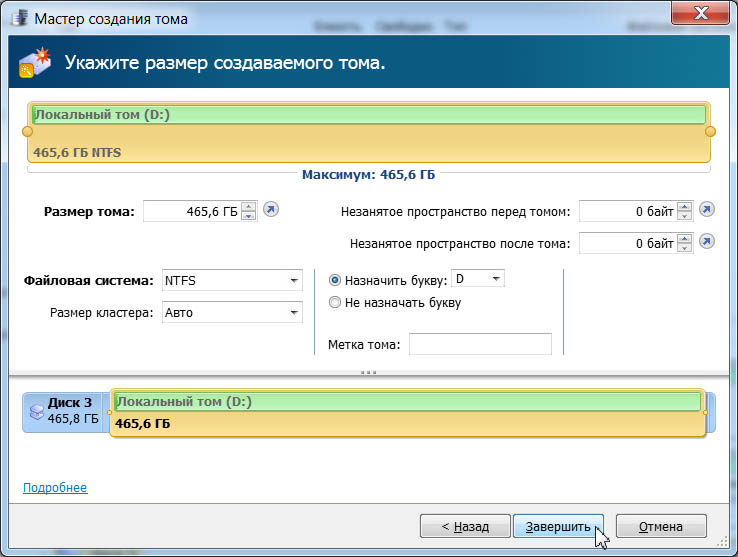The width and height of the screenshot is (738, 557).
Task: Click the left handle of the volume size bar
Action: [x=27, y=131]
